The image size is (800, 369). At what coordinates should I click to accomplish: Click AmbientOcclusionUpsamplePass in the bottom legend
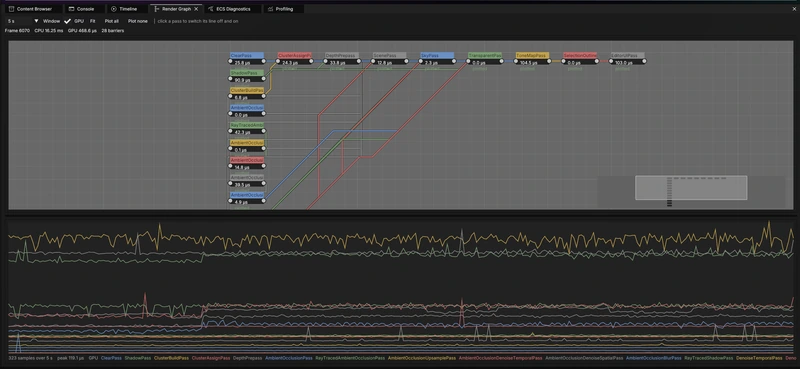click(422, 358)
